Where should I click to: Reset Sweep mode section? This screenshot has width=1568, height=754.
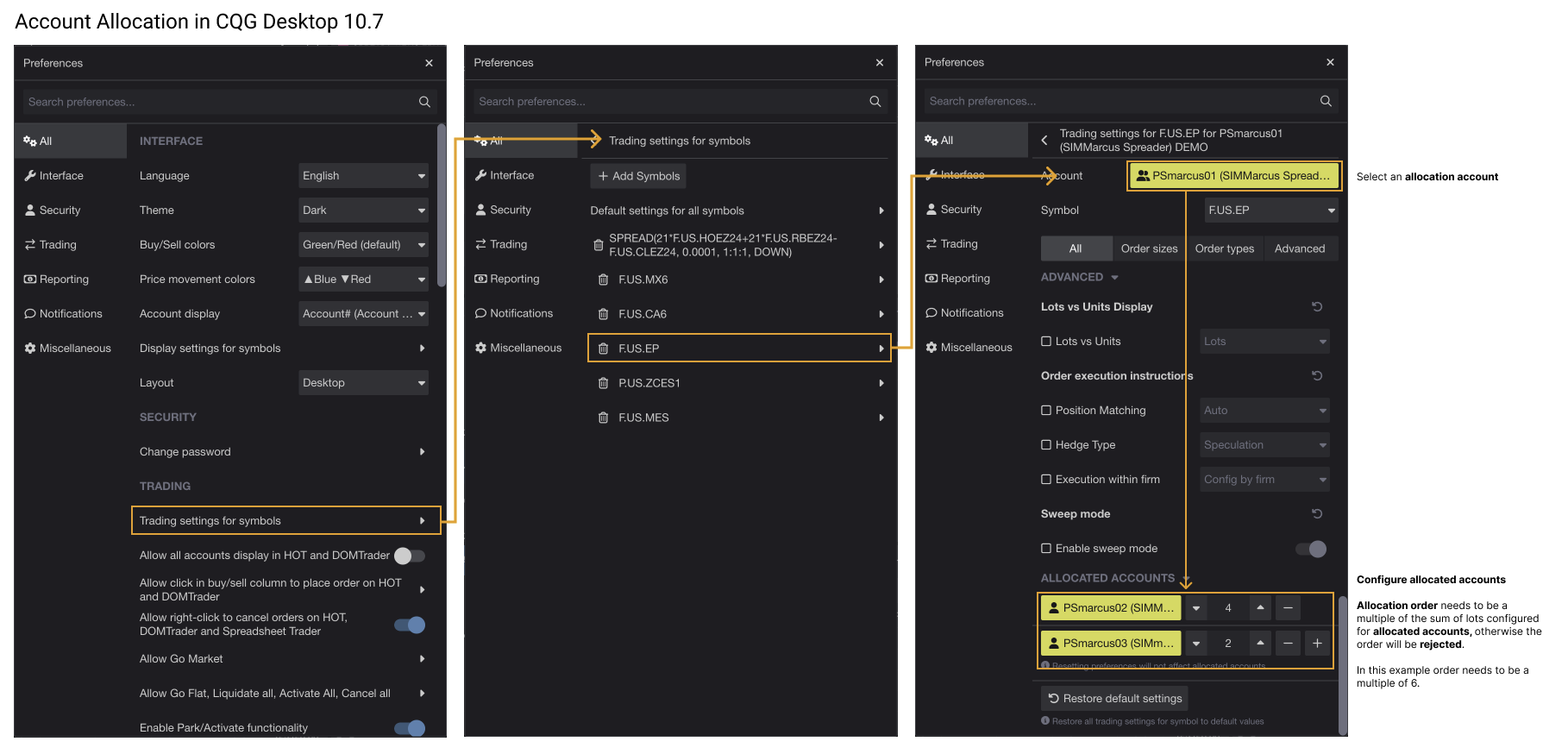(x=1317, y=513)
